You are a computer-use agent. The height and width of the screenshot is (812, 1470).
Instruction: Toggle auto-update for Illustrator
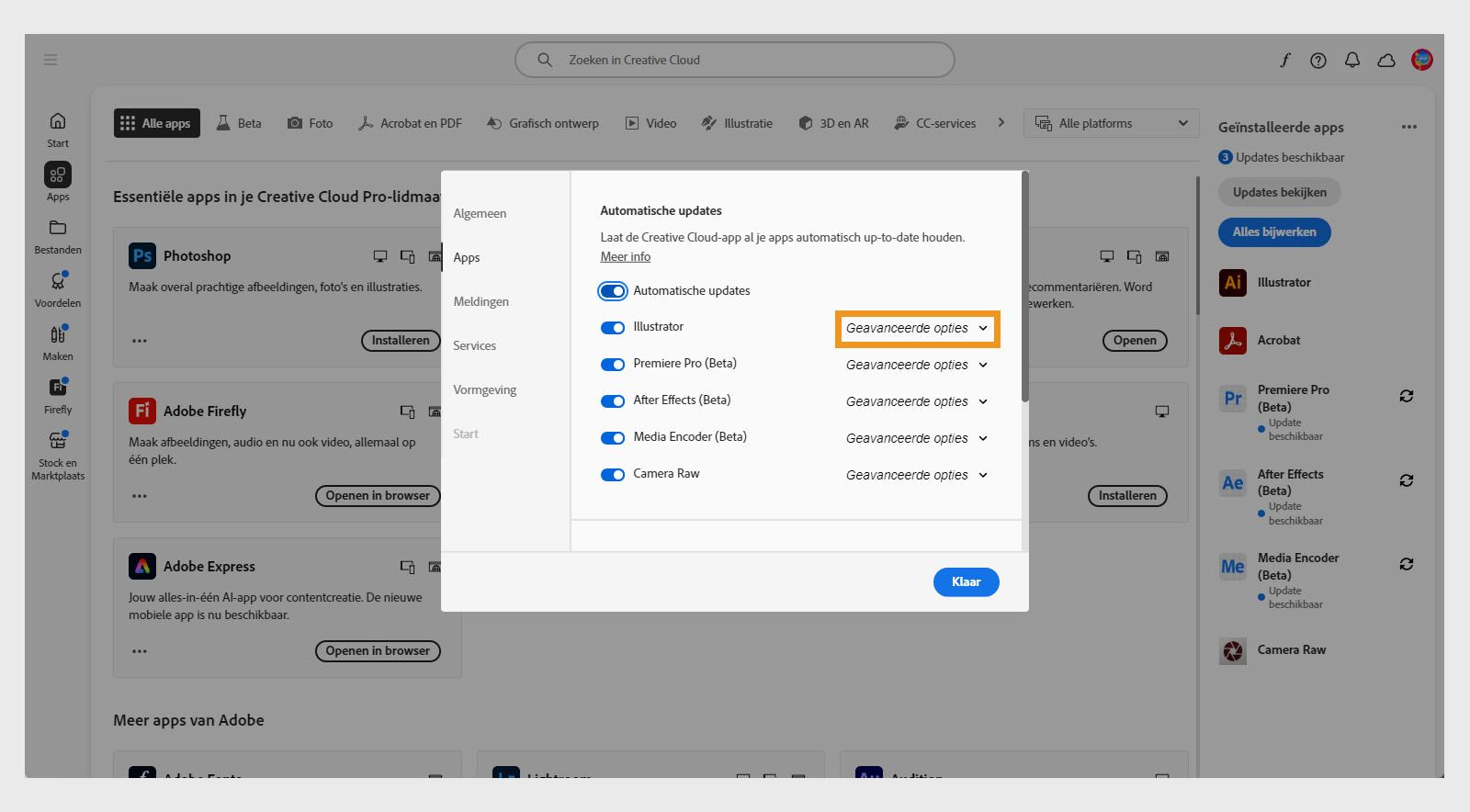(613, 328)
